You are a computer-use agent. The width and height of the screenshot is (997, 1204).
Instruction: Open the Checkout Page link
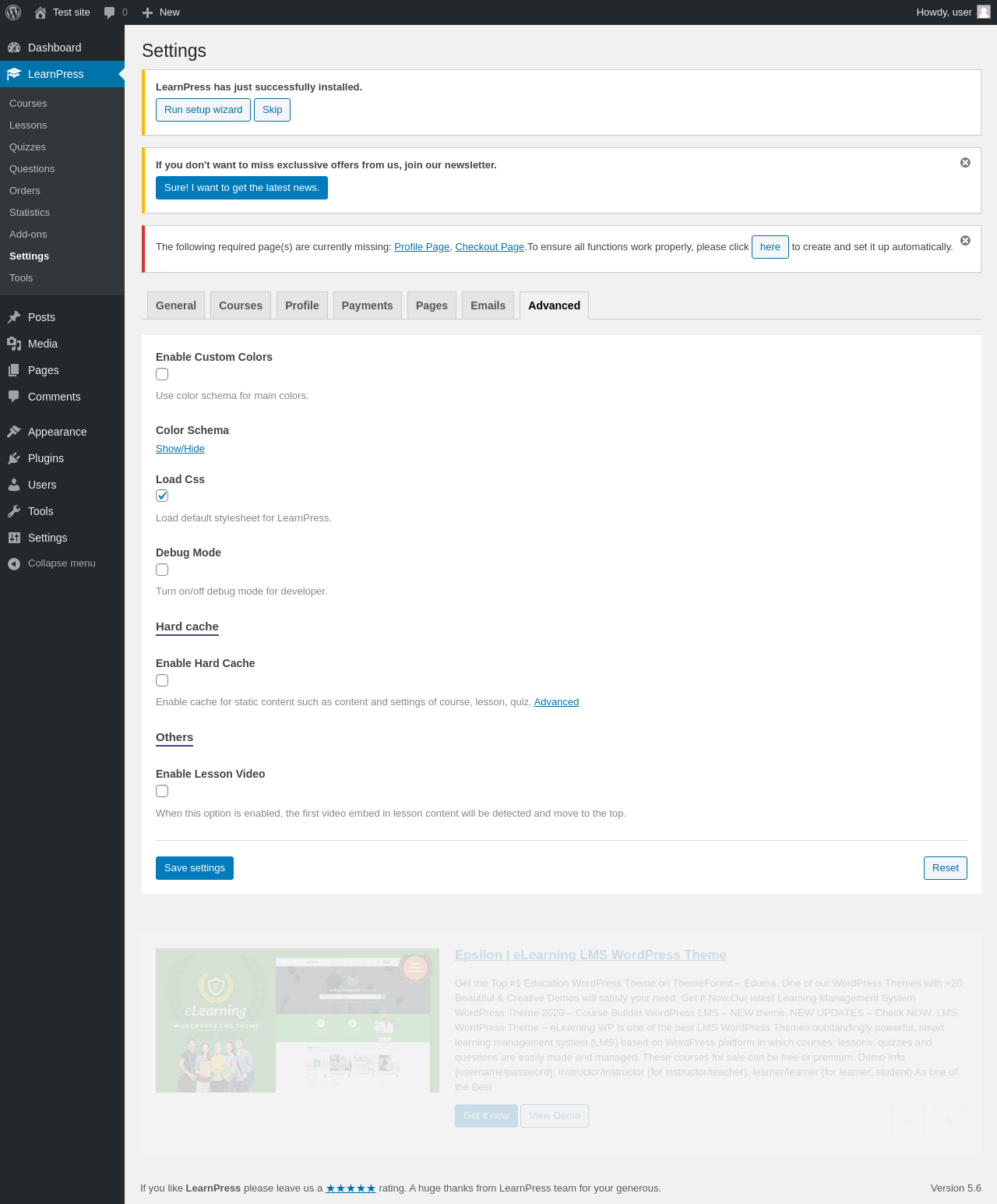(490, 247)
